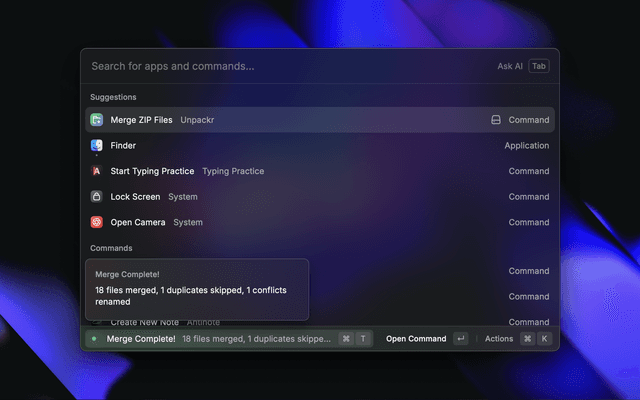Click the green status dot in the bottom bar
The image size is (640, 400).
[94, 339]
